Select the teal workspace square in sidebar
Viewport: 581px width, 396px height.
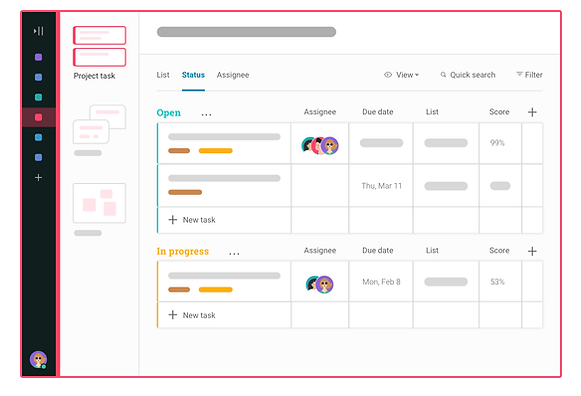pos(39,97)
